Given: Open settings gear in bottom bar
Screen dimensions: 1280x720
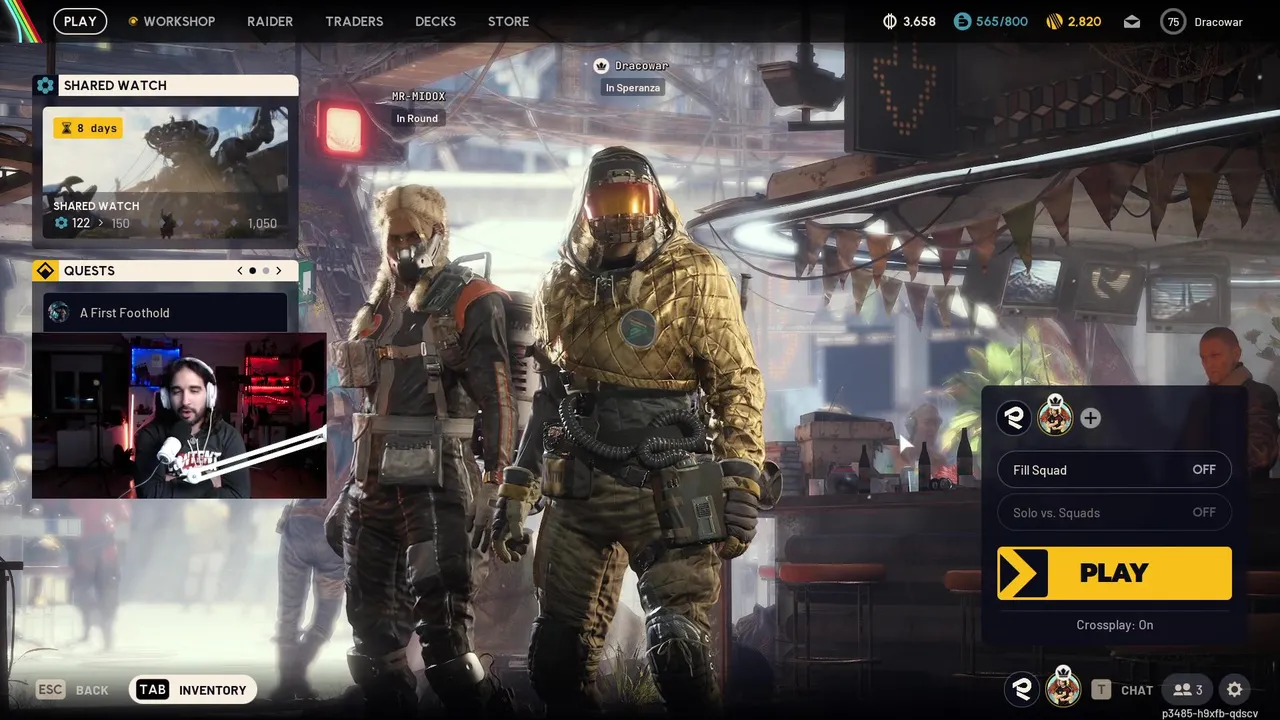Looking at the screenshot, I should coord(1235,690).
